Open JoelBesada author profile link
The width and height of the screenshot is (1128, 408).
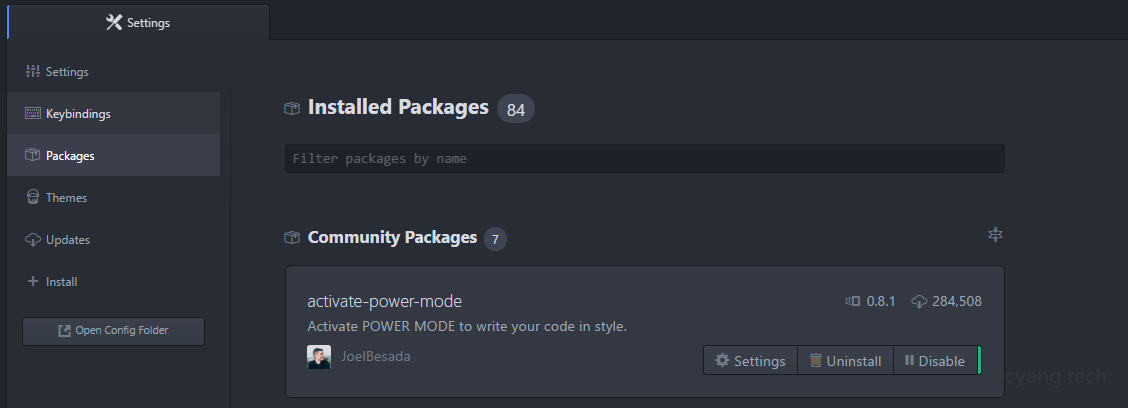click(x=376, y=357)
